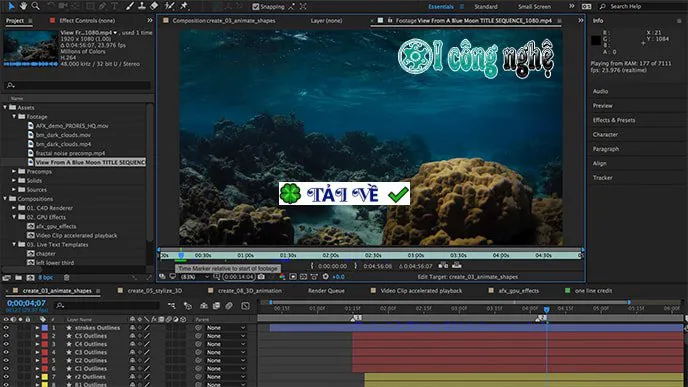The height and width of the screenshot is (387, 688).
Task: Click the hide shy layers icon
Action: (204, 305)
